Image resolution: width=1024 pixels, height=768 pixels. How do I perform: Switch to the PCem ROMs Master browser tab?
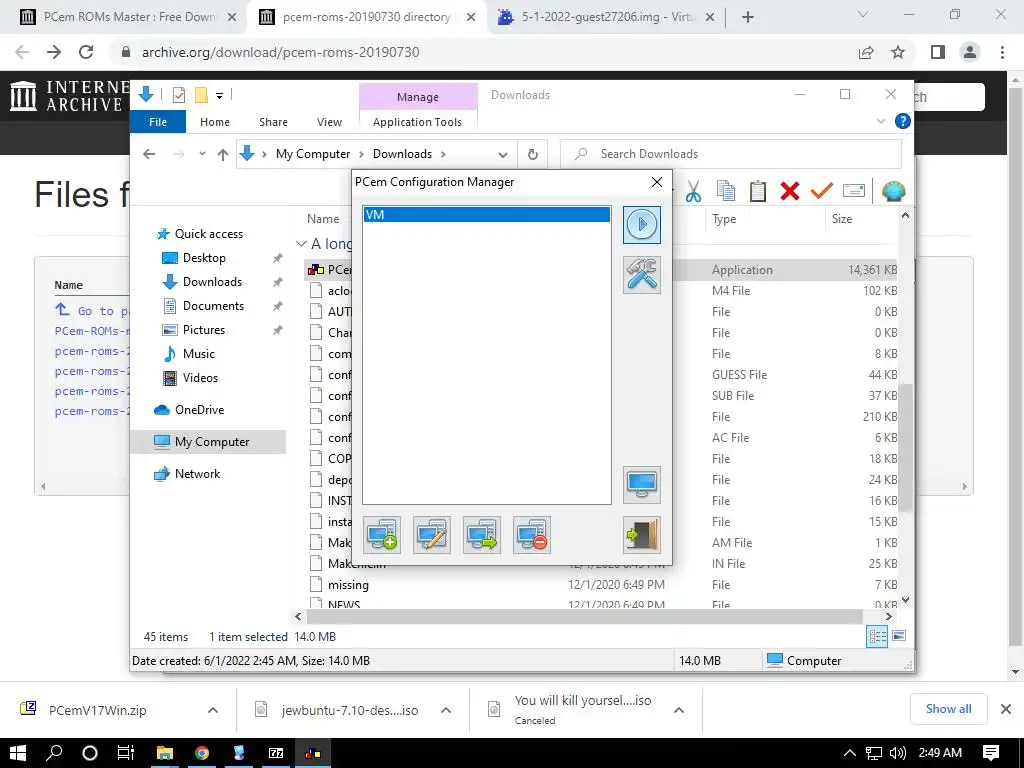[x=127, y=17]
